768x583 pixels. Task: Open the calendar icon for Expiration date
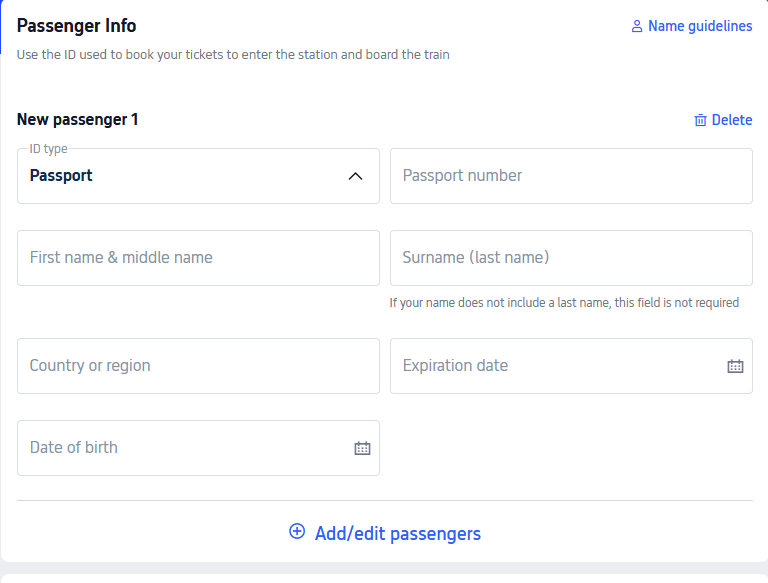coord(735,366)
